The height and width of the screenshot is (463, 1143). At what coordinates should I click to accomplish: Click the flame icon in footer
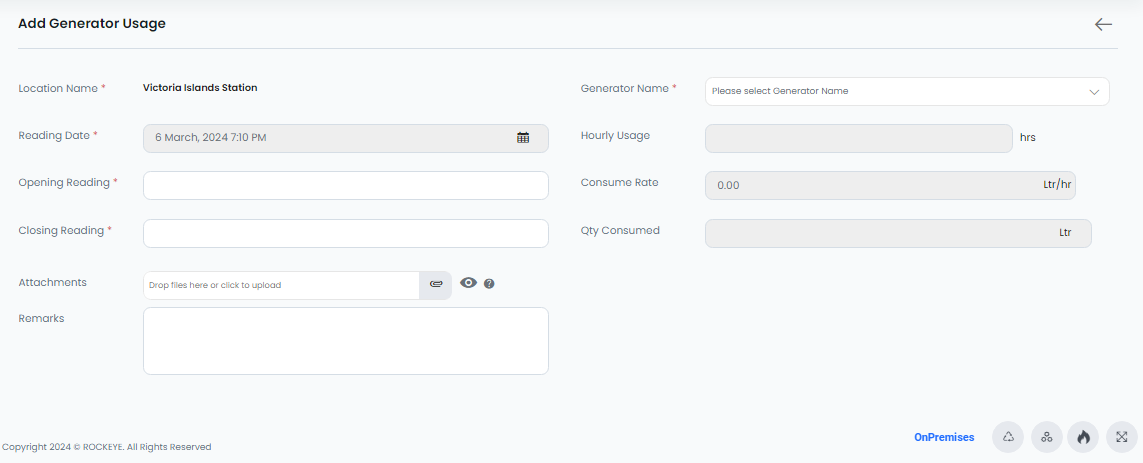coord(1083,437)
